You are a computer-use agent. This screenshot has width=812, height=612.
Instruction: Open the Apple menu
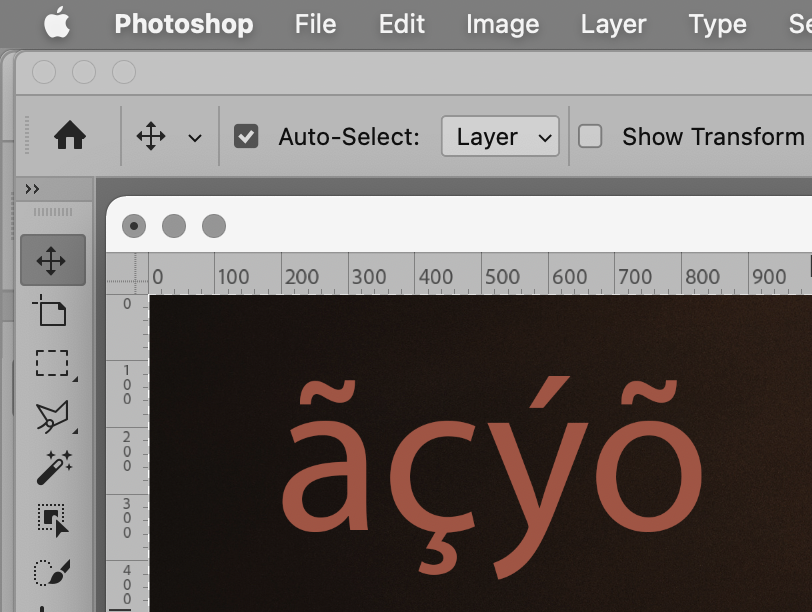click(x=57, y=24)
